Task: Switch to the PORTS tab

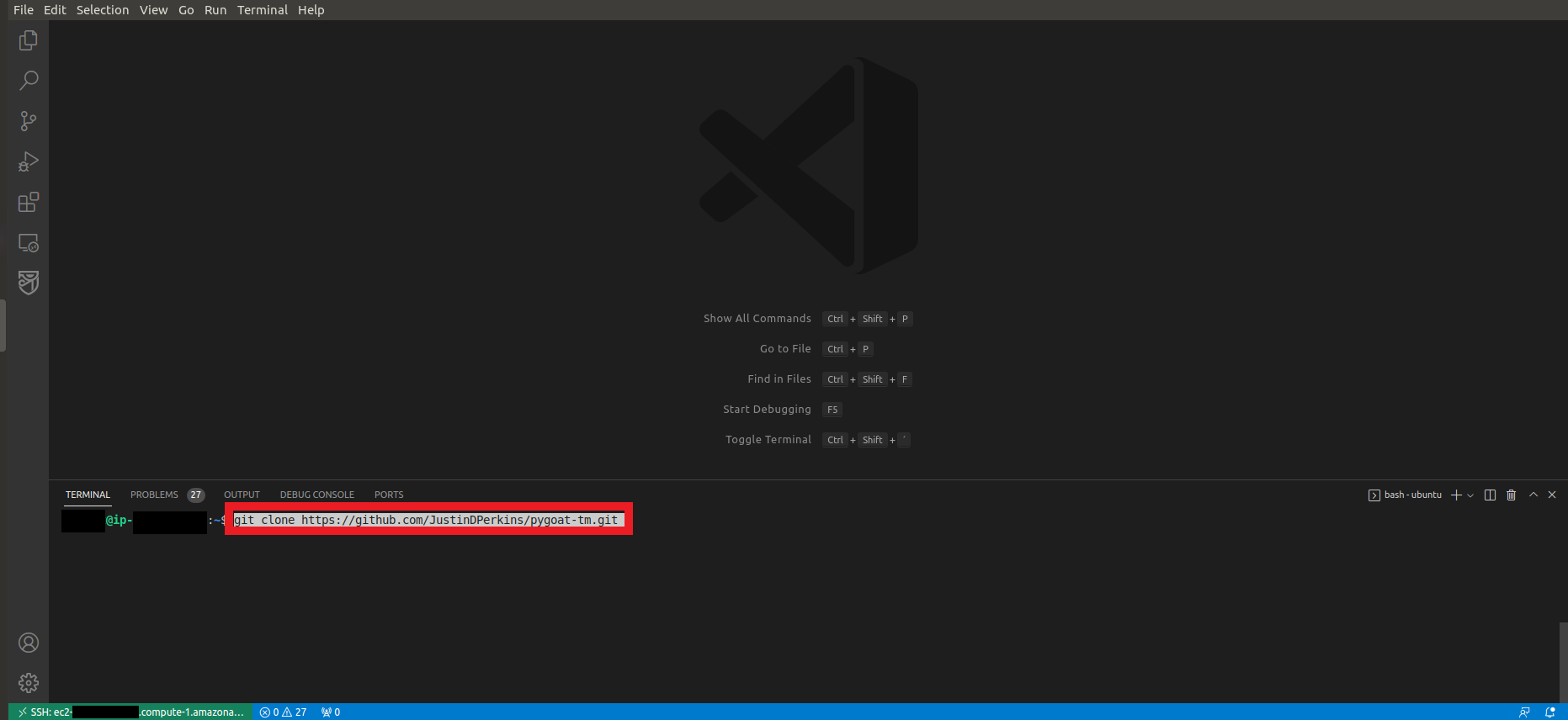Action: pyautogui.click(x=389, y=495)
